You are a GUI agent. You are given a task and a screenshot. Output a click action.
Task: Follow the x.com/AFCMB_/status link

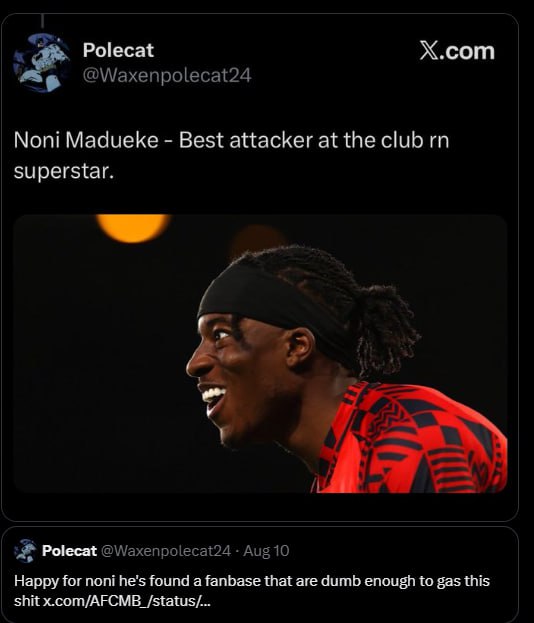127,601
